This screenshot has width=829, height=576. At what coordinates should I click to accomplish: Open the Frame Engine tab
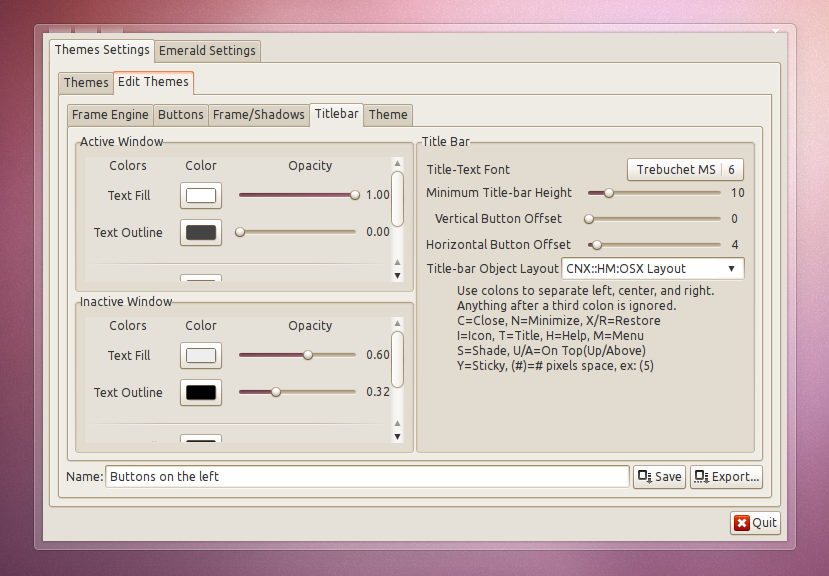[109, 114]
